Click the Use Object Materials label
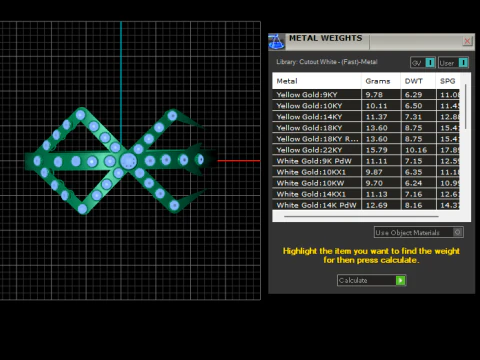The height and width of the screenshot is (360, 480). (407, 232)
